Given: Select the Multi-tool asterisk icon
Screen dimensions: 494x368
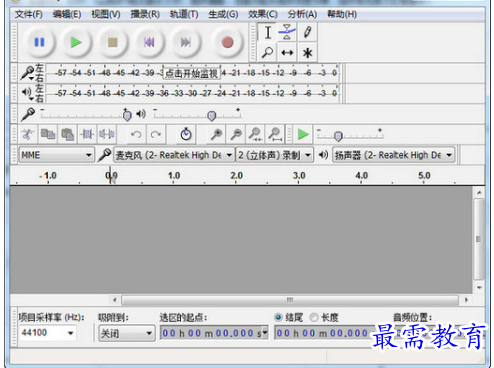Looking at the screenshot, I should pos(307,52).
